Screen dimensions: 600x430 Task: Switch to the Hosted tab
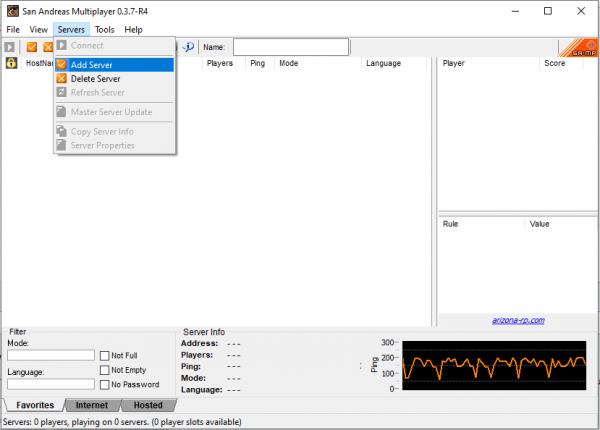[x=147, y=405]
